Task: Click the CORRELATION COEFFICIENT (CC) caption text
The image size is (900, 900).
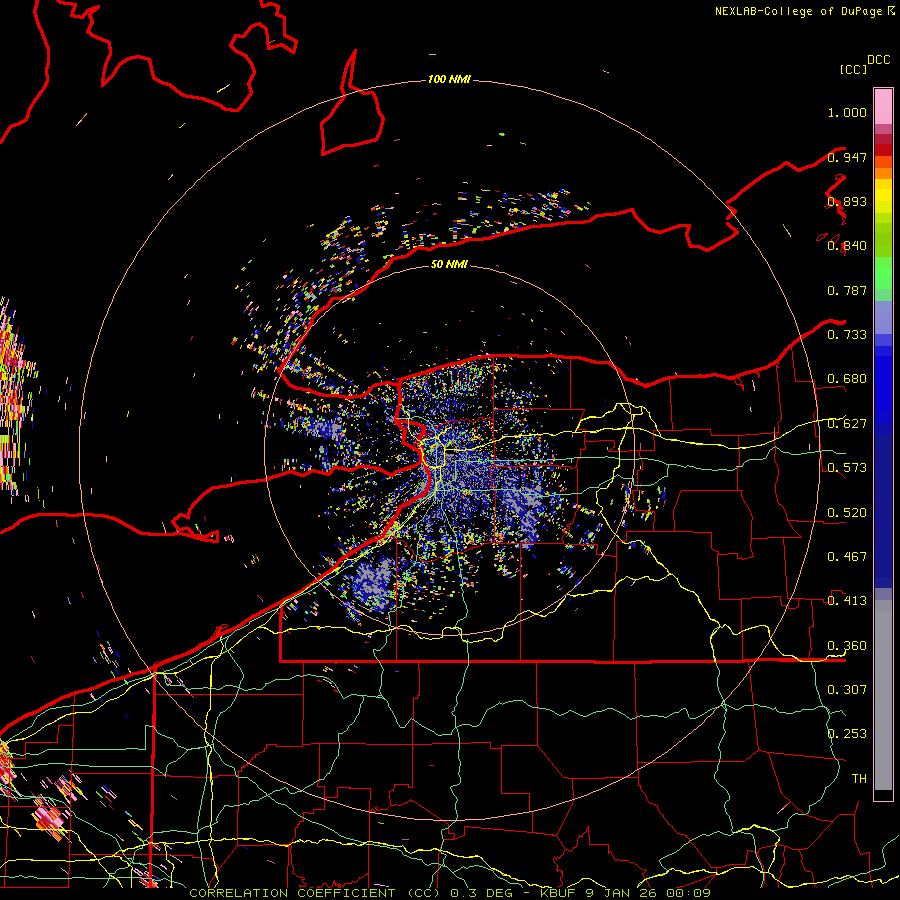Action: pyautogui.click(x=316, y=893)
